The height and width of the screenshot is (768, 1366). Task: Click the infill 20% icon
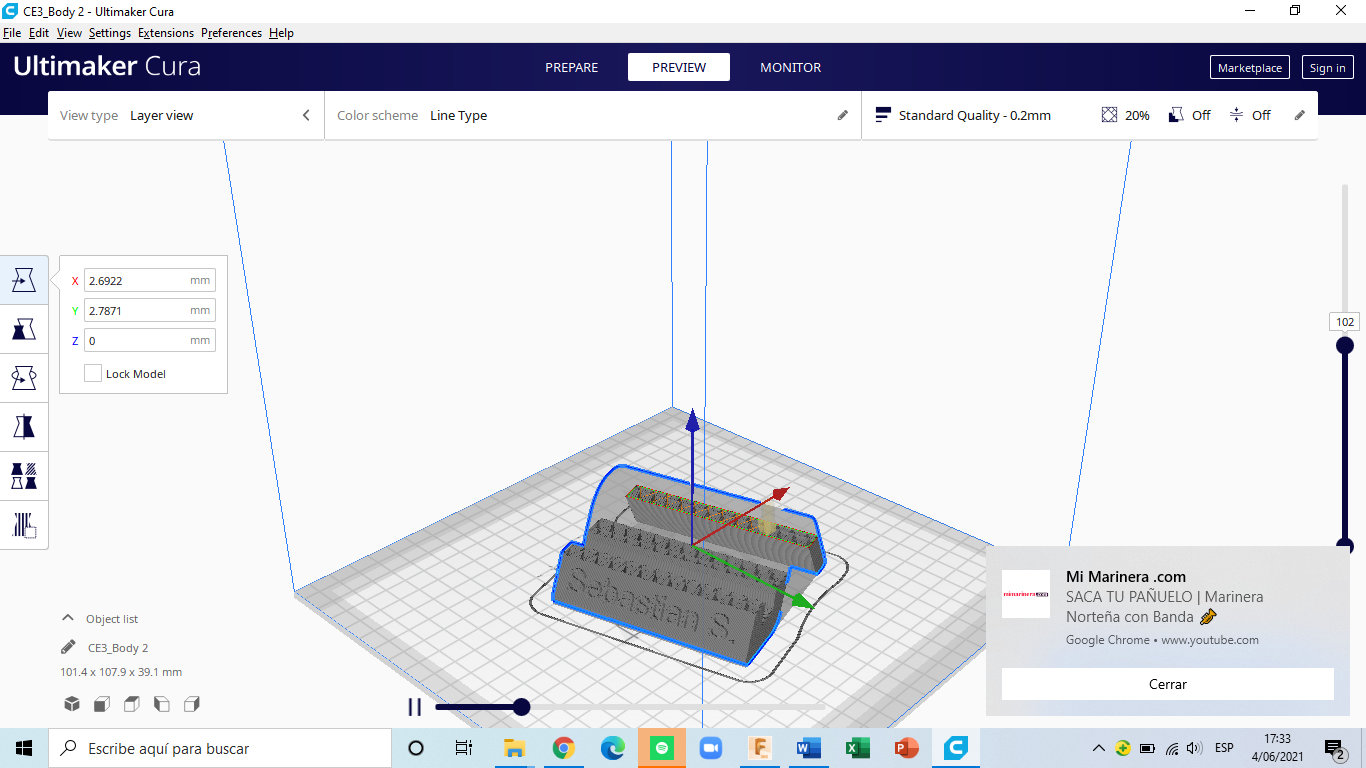point(1109,115)
